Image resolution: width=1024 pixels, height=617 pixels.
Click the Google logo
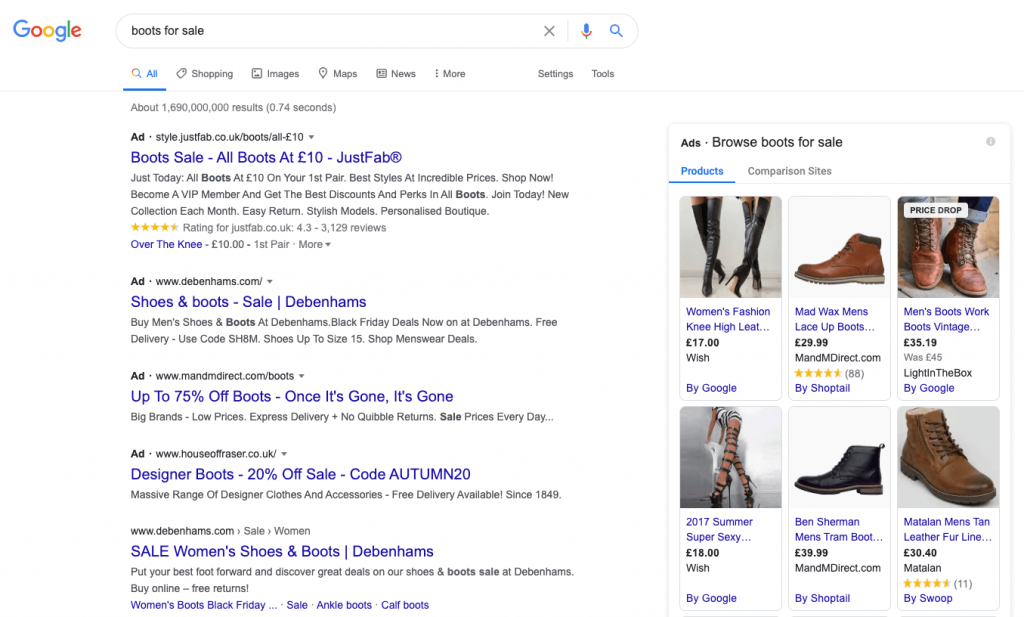click(47, 30)
